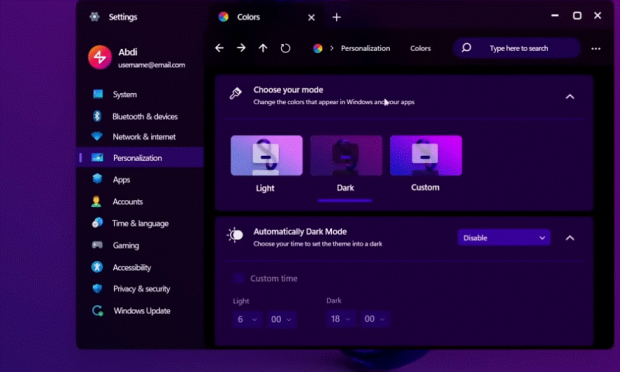
Task: Collapse the Choose your mode section
Action: click(x=570, y=96)
